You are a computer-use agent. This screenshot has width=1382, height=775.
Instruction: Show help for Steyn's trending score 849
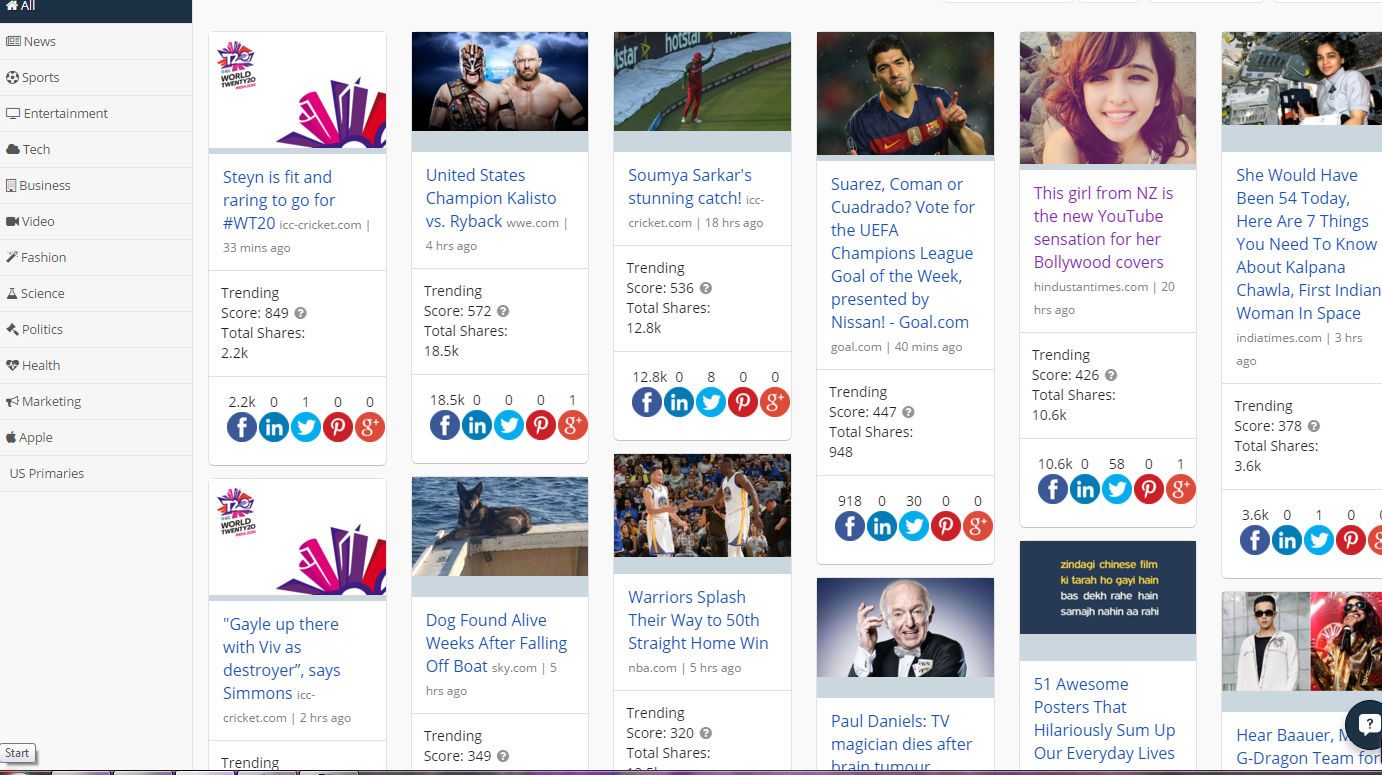tap(300, 313)
